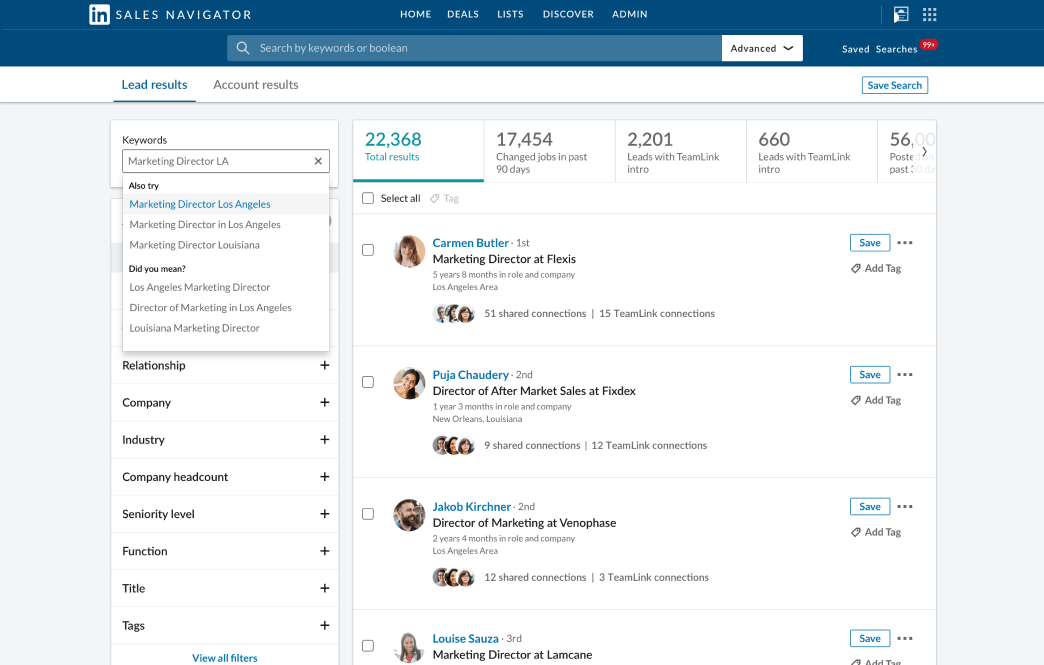1044x665 pixels.
Task: Switch to Lead results tab
Action: 154,85
